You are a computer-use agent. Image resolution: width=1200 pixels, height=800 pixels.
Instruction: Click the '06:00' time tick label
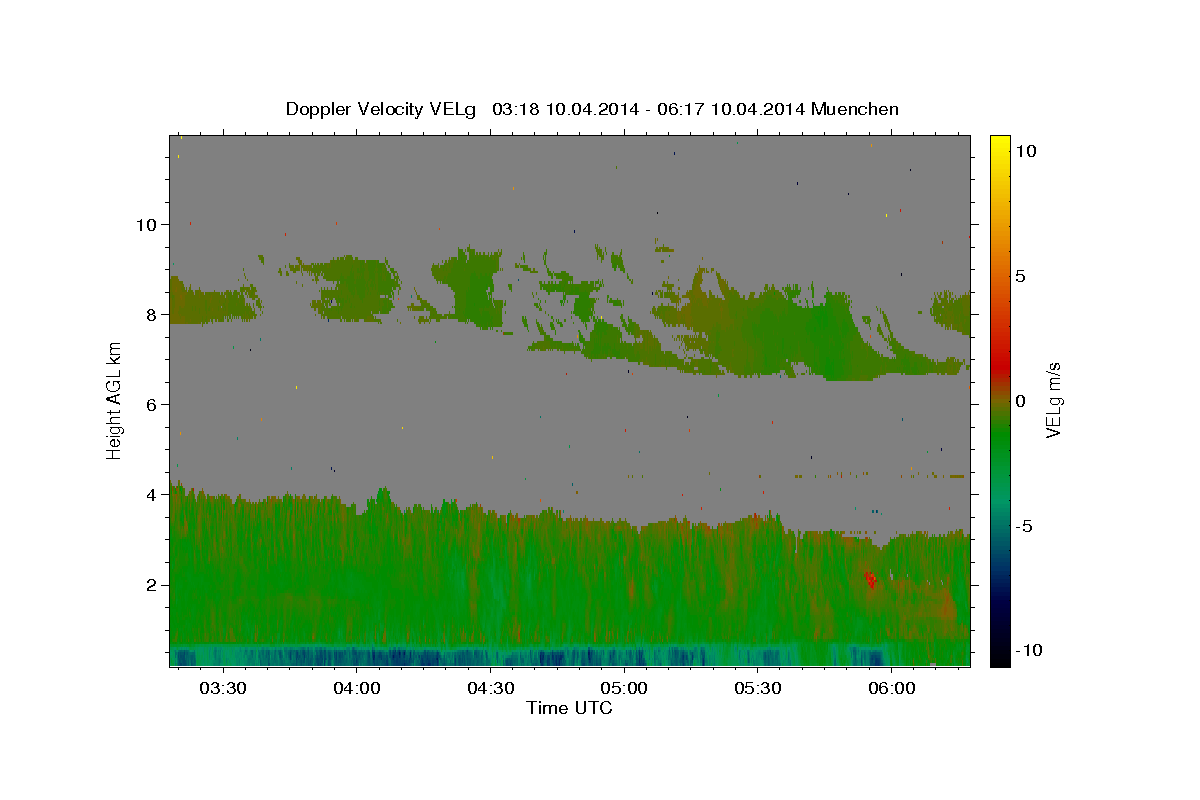pos(892,689)
